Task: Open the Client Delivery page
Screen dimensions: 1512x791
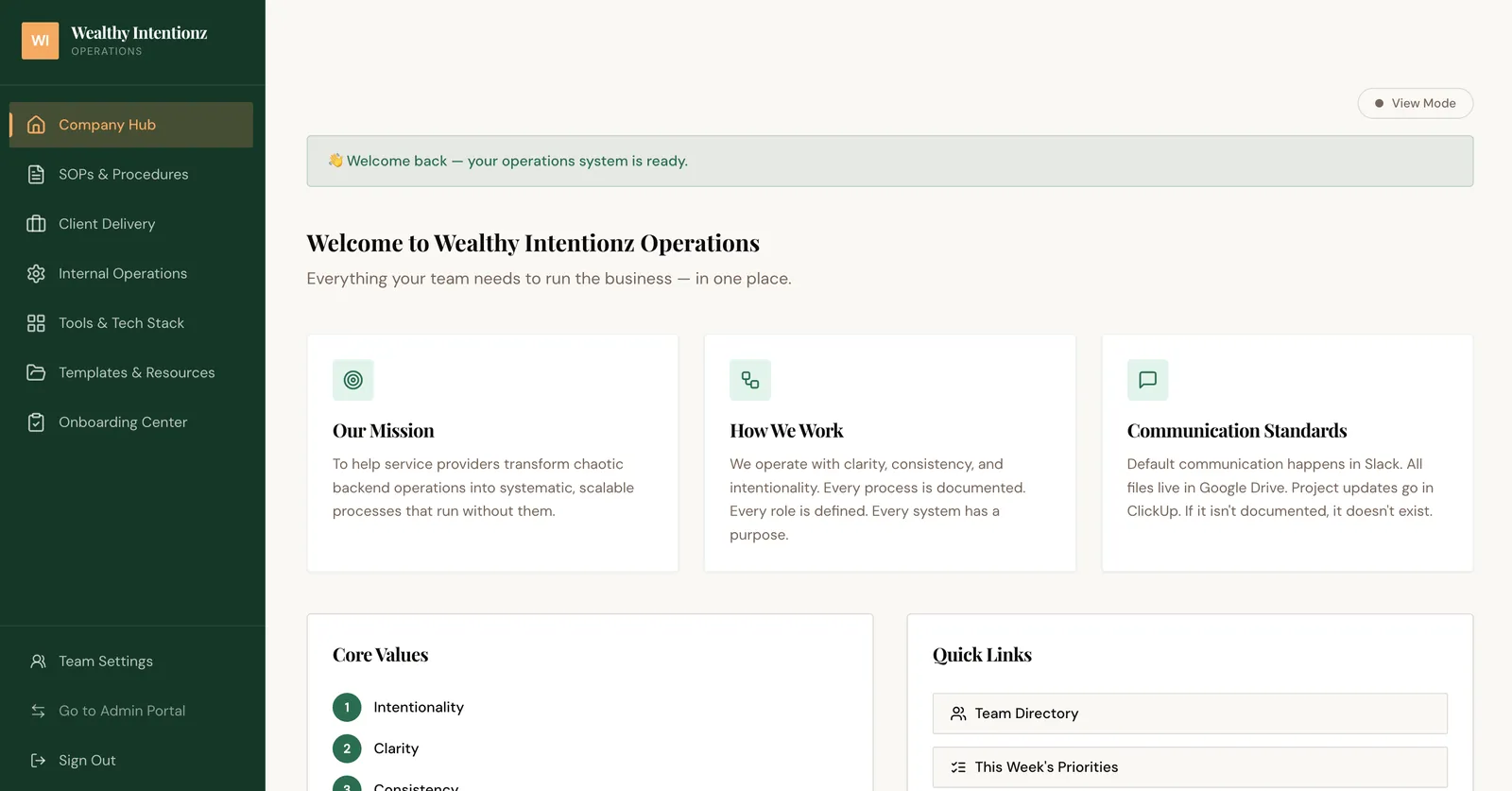Action: pyautogui.click(x=131, y=224)
